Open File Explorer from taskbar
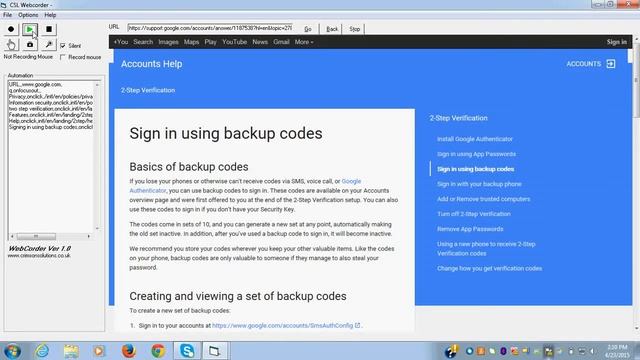 click(71, 351)
